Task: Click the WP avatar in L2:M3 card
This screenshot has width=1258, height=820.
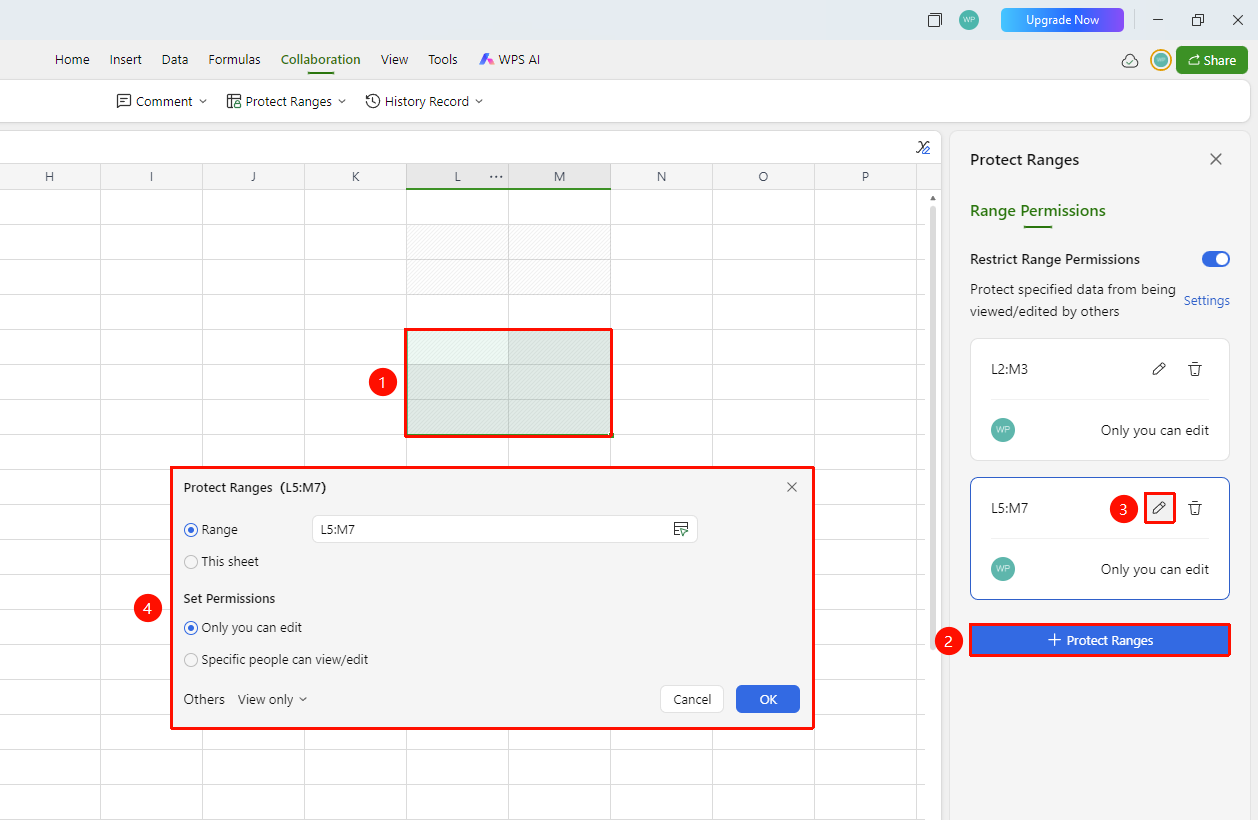Action: [x=1003, y=430]
